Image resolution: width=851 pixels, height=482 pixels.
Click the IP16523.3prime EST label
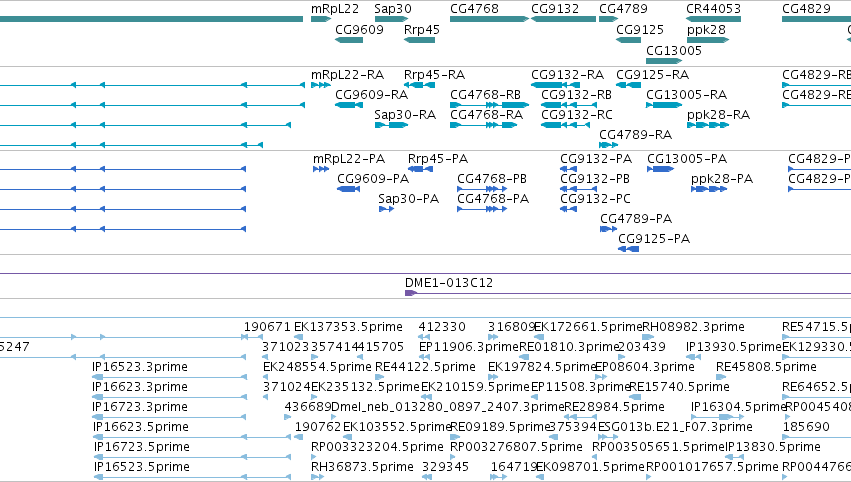tap(140, 366)
